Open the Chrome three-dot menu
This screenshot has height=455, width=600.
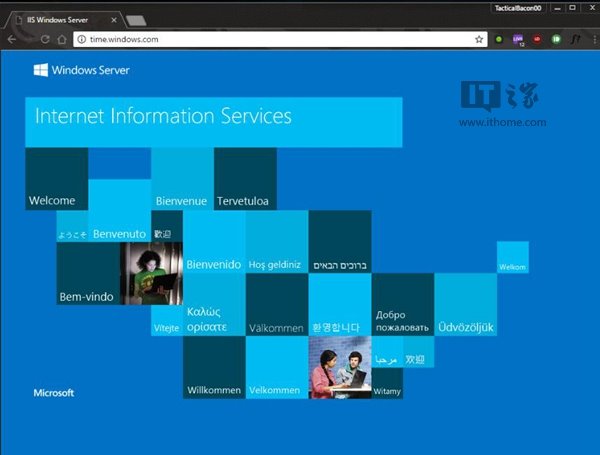[x=594, y=39]
